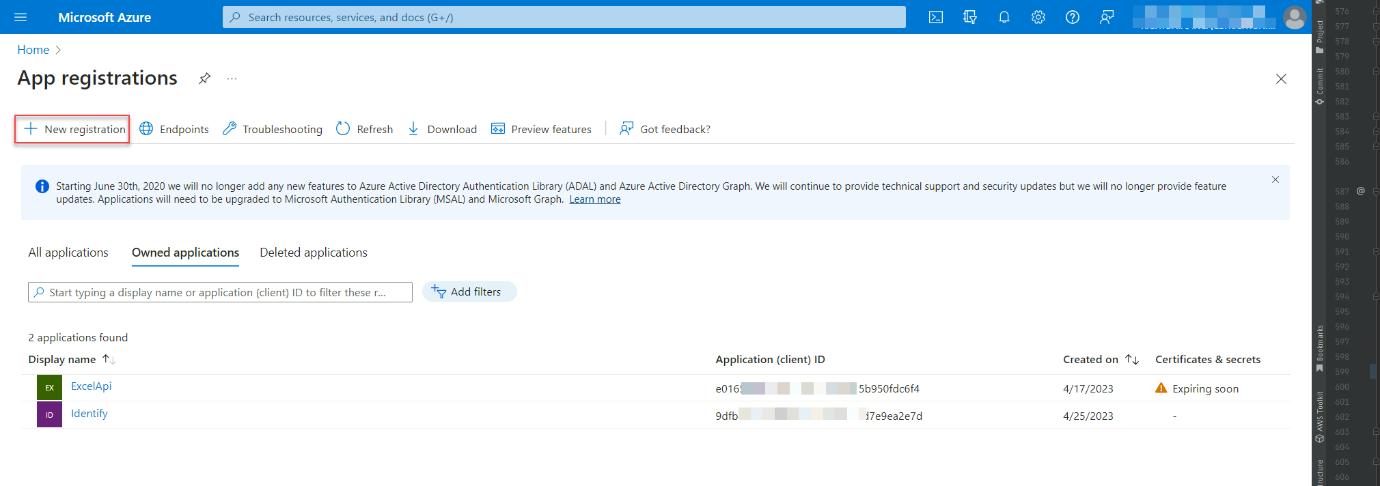Switch to the All applications tab
The image size is (1380, 486).
pyautogui.click(x=68, y=253)
